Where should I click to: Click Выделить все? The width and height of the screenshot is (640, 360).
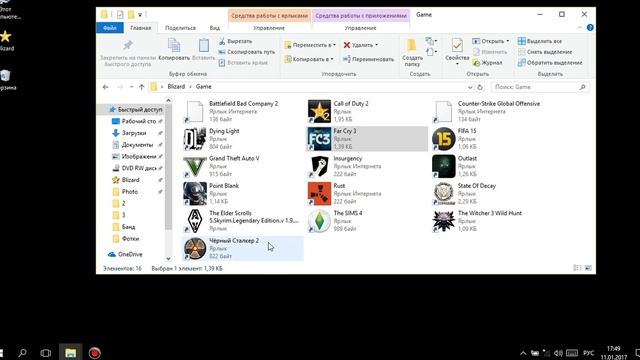(x=540, y=41)
